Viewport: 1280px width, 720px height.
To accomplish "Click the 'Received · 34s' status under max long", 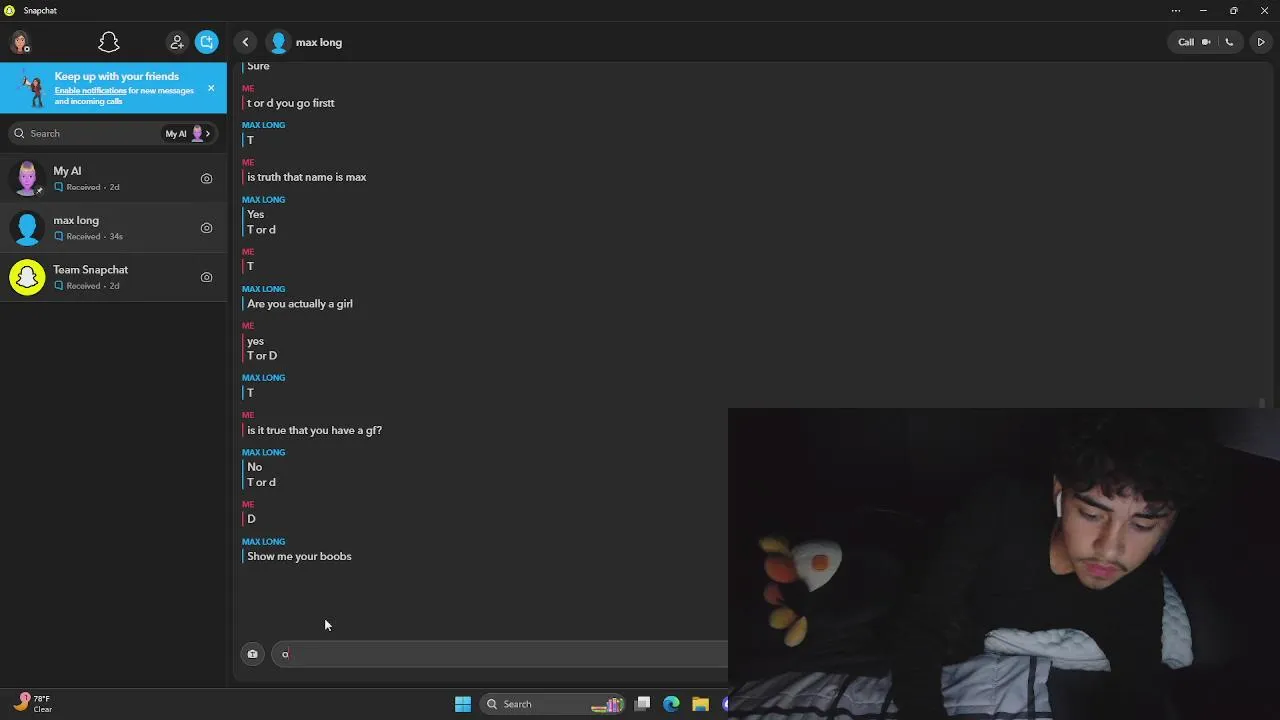I will coord(88,237).
